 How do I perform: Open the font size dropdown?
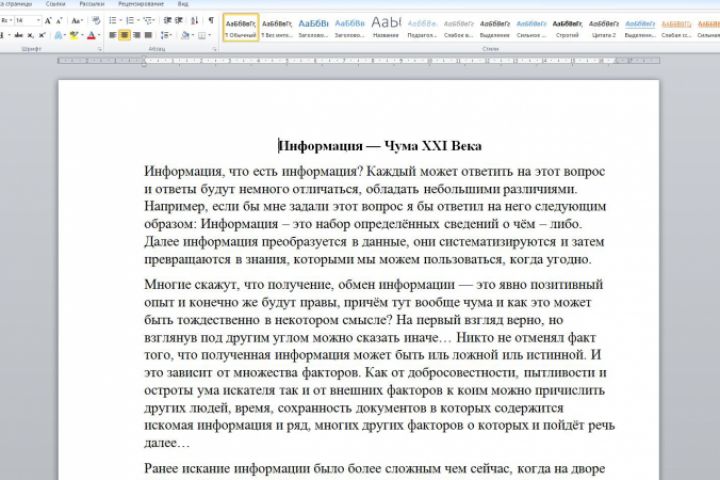[38, 21]
